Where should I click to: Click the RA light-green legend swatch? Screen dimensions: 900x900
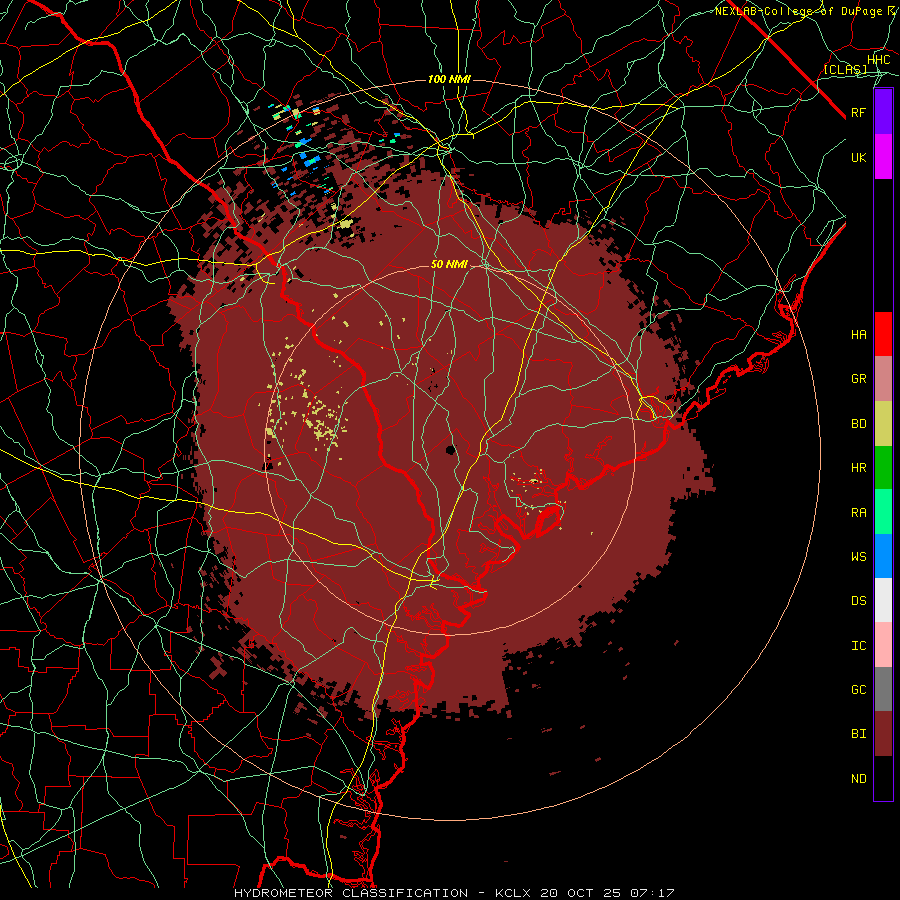(x=883, y=512)
